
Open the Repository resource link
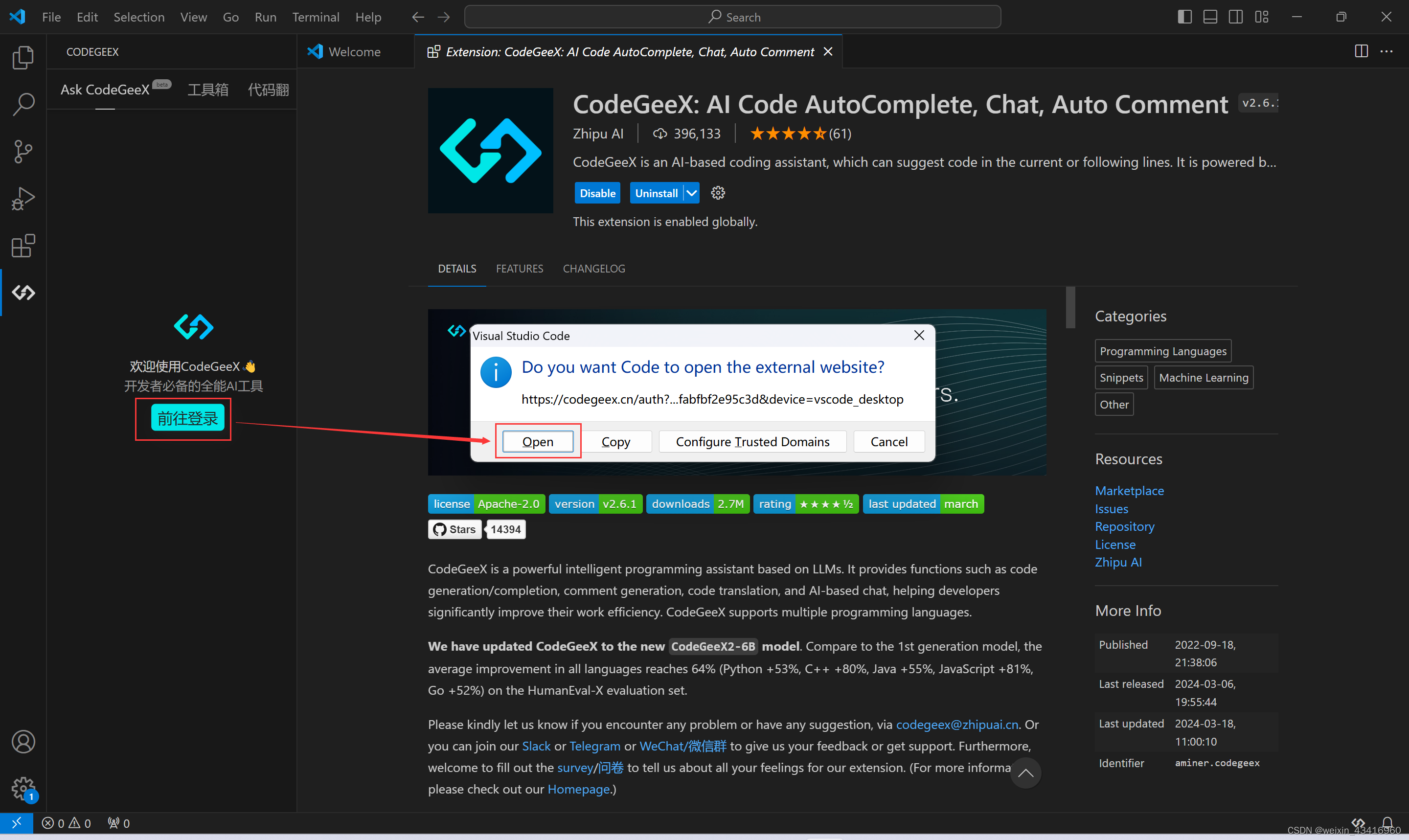tap(1124, 526)
